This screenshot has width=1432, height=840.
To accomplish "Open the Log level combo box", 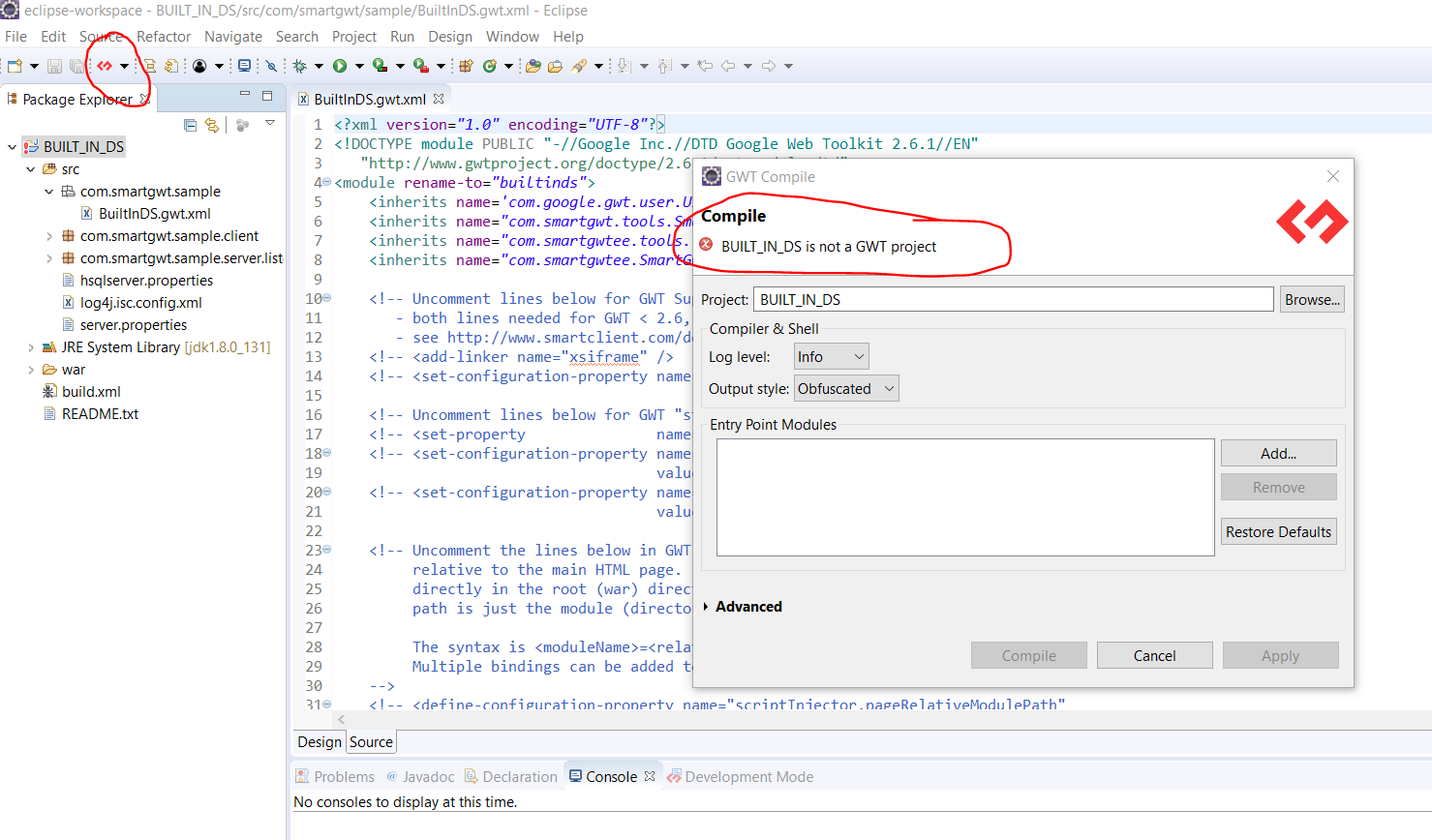I will click(831, 357).
